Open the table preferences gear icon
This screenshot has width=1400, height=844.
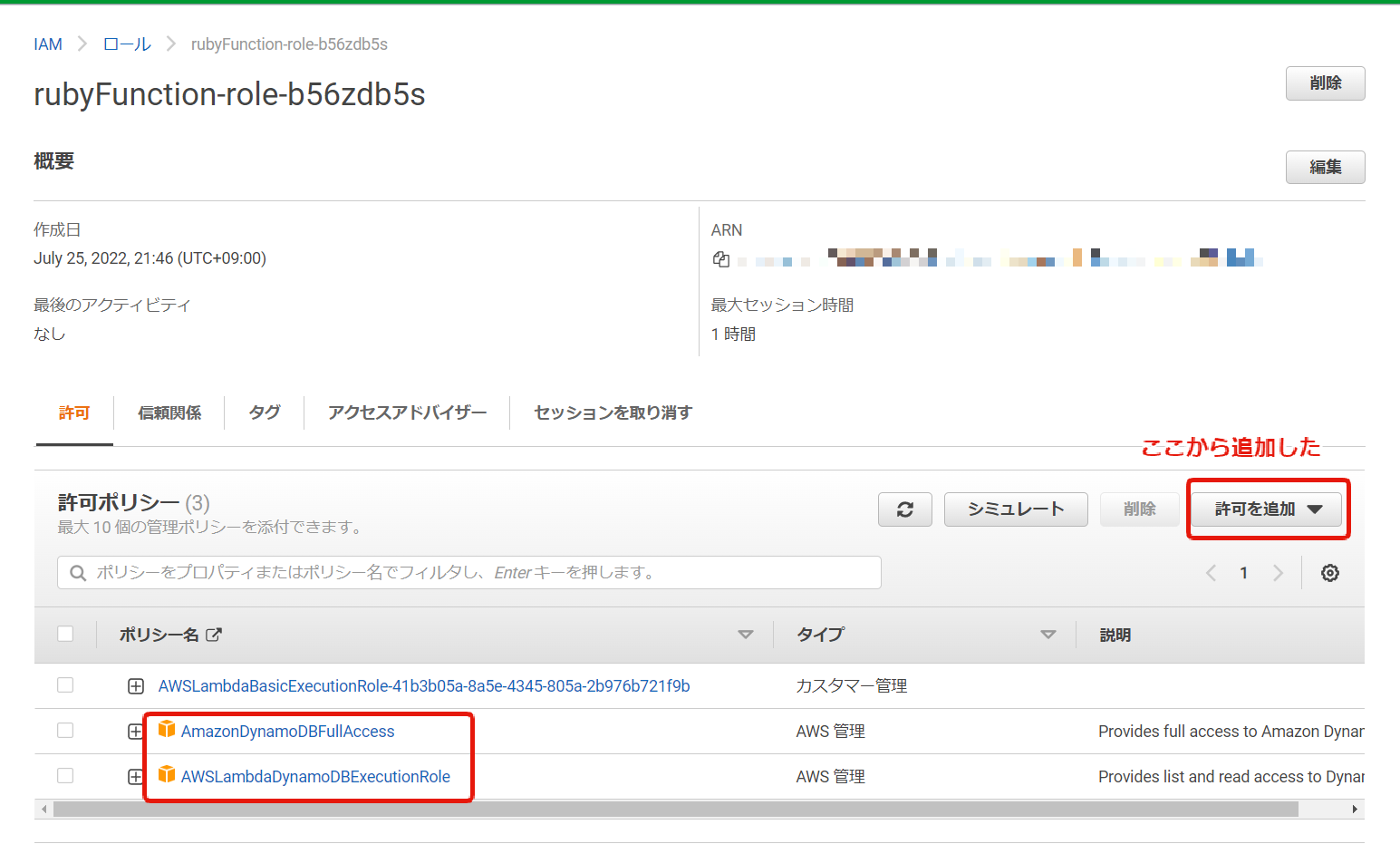point(1330,573)
